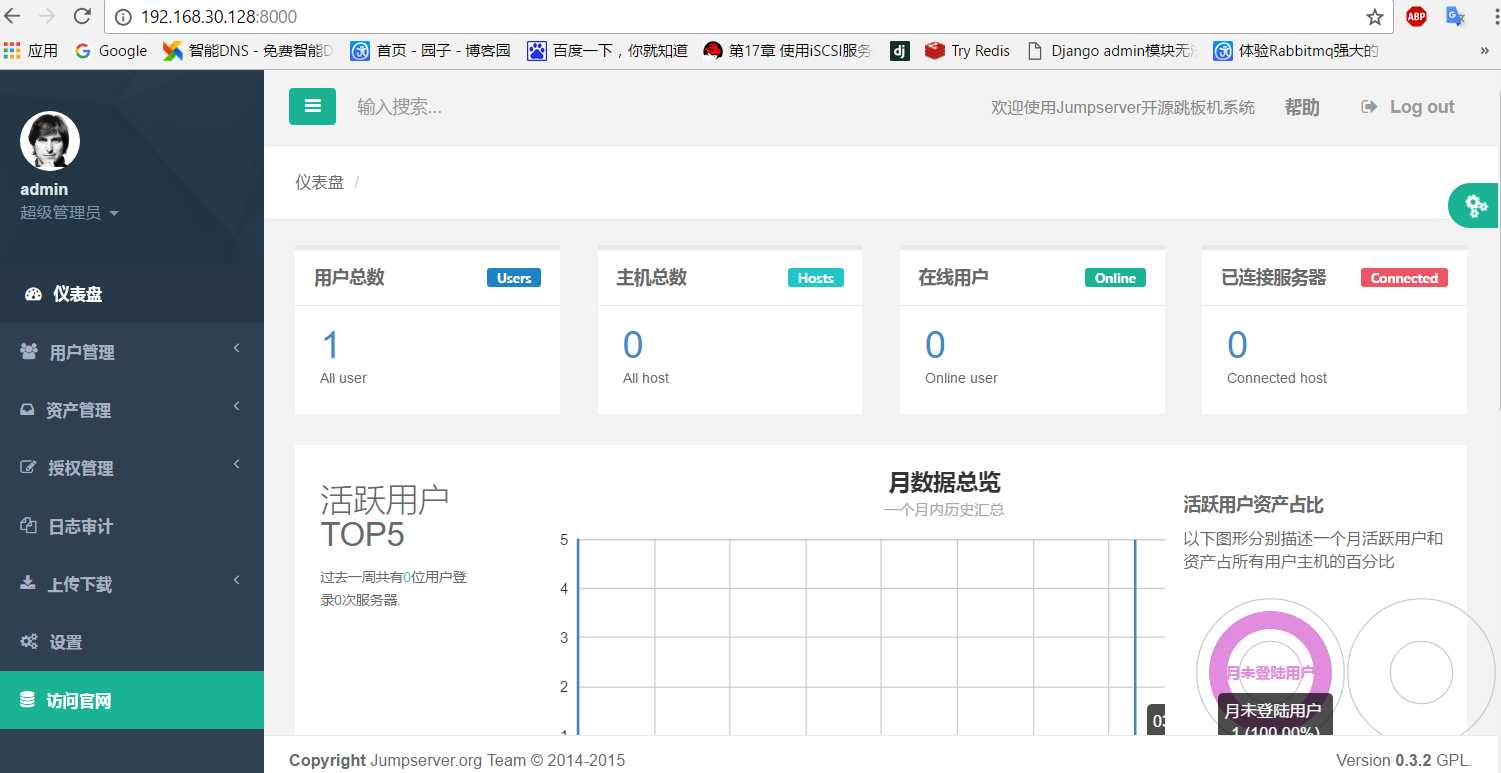Expand the 资产管理 chevron arrow
1501x773 pixels.
pyautogui.click(x=237, y=407)
